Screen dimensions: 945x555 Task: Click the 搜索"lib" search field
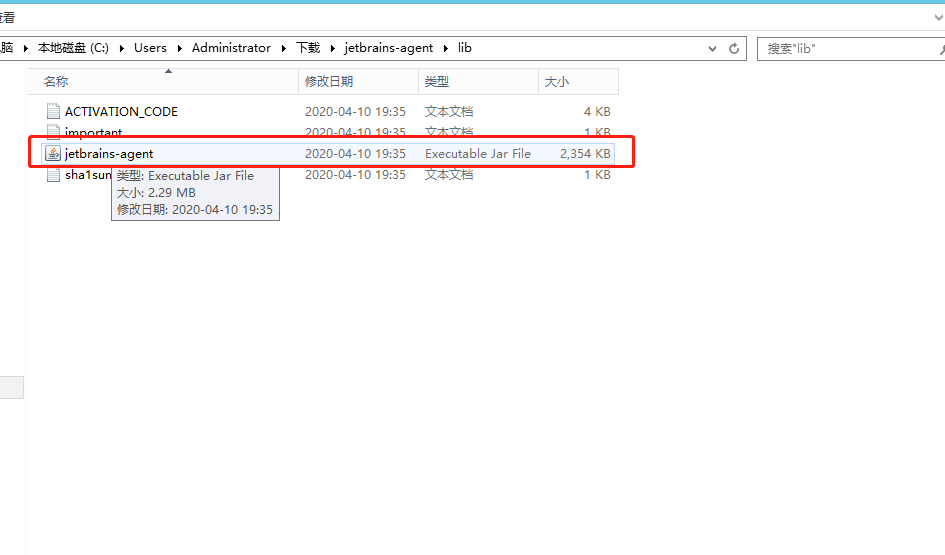coord(850,49)
